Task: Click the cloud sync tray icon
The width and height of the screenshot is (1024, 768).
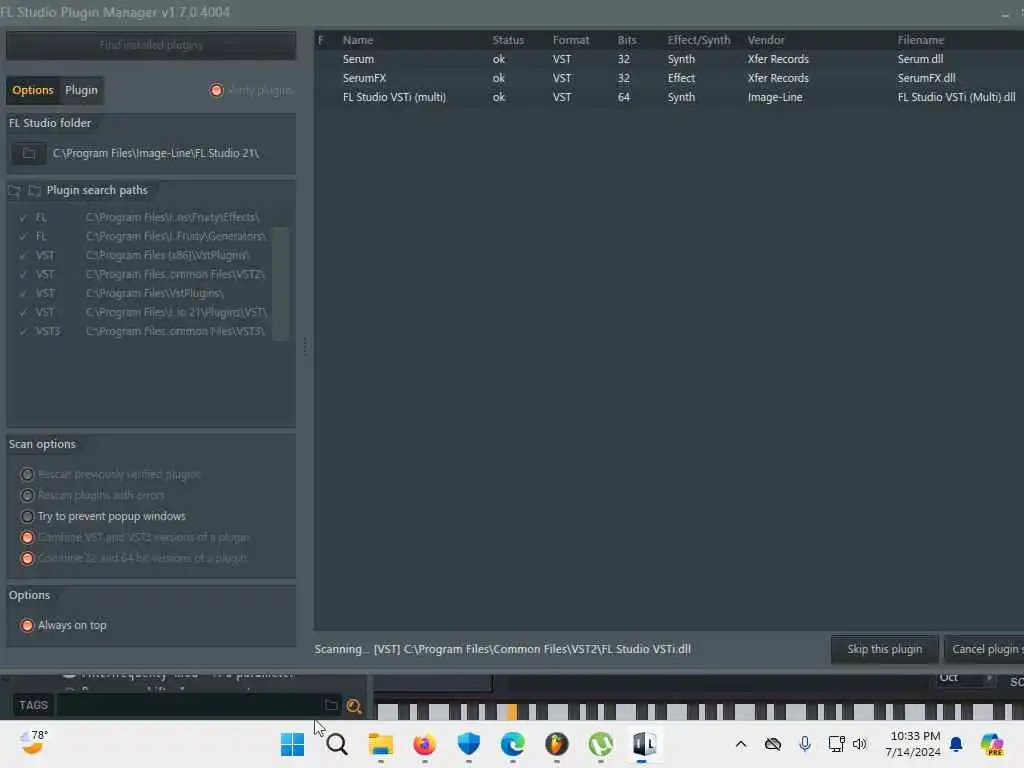Action: [x=773, y=744]
